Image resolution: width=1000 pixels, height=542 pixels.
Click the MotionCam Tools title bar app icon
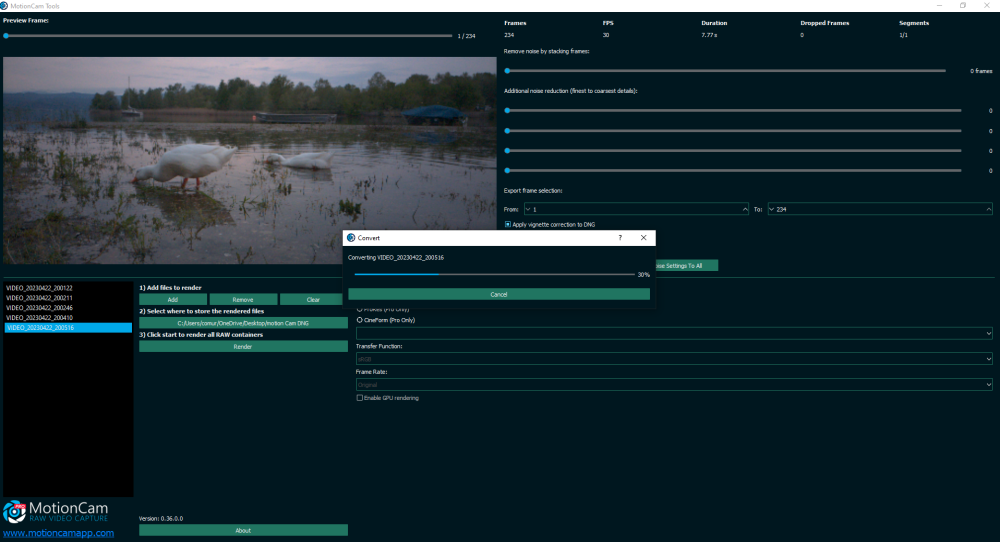[7, 6]
